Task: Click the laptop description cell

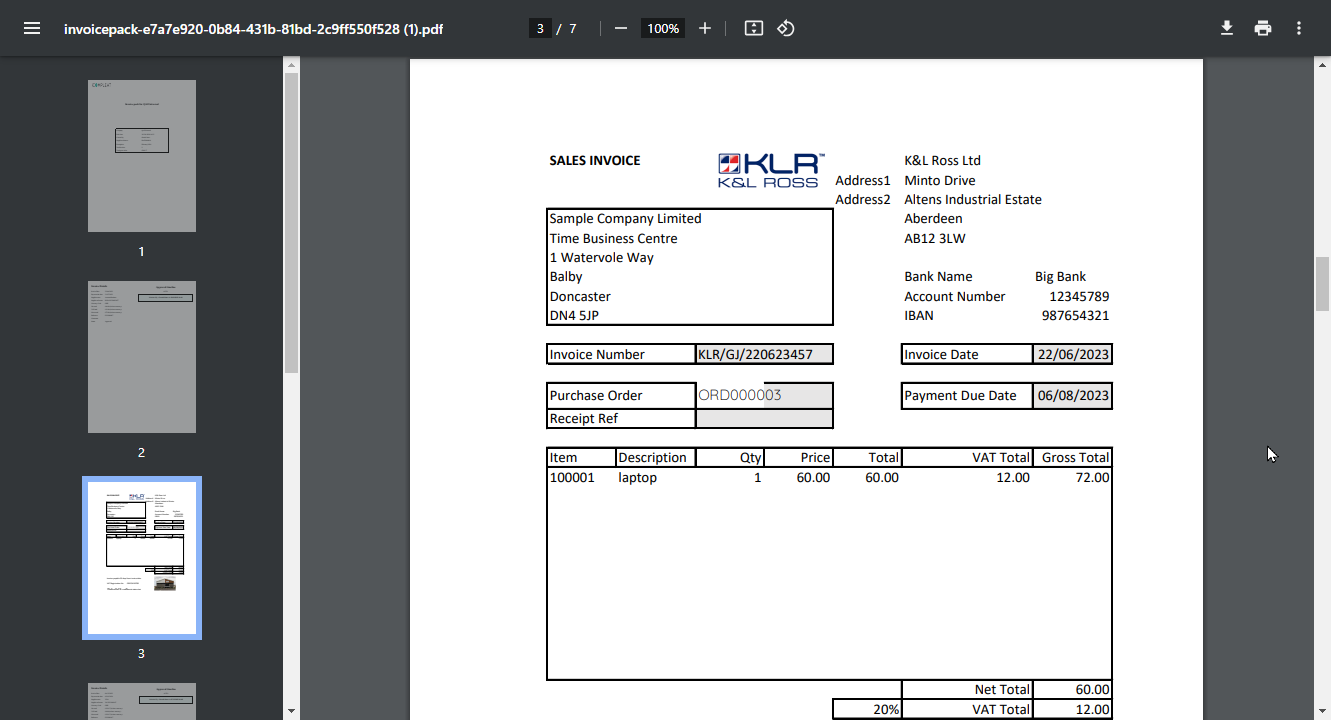Action: [638, 477]
